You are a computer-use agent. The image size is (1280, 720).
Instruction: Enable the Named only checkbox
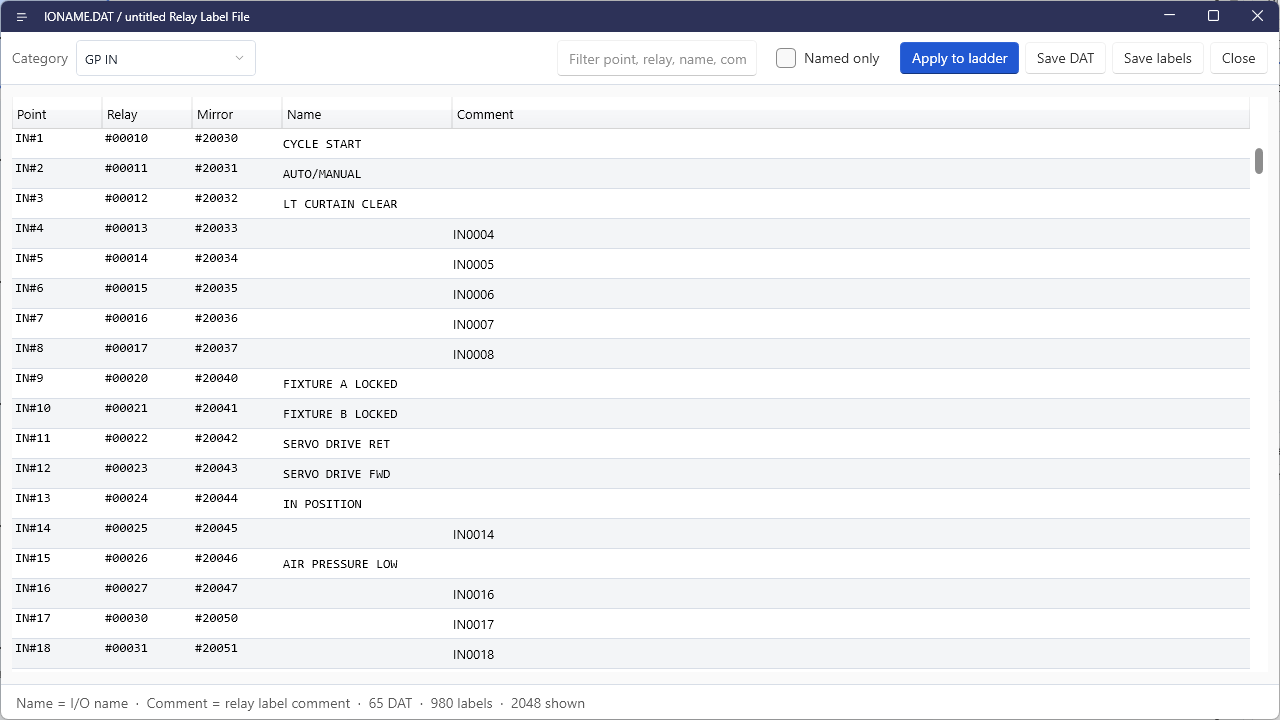pos(786,58)
